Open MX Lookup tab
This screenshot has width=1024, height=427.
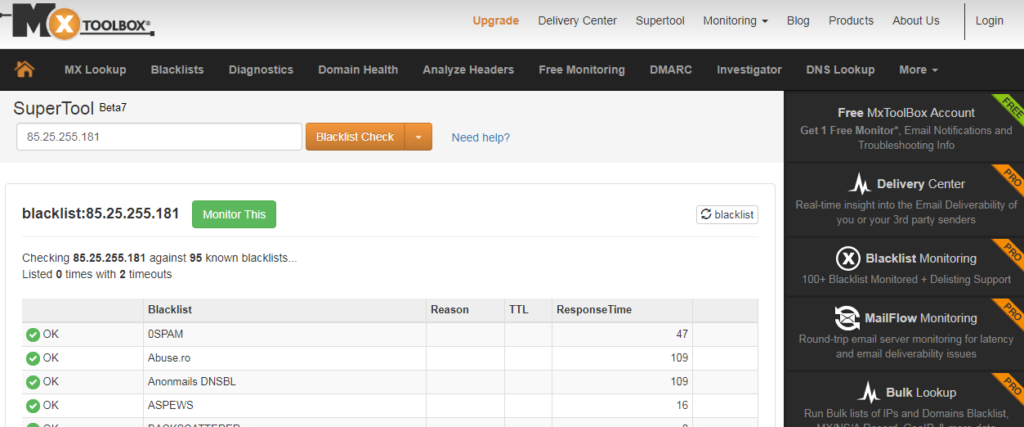(95, 70)
